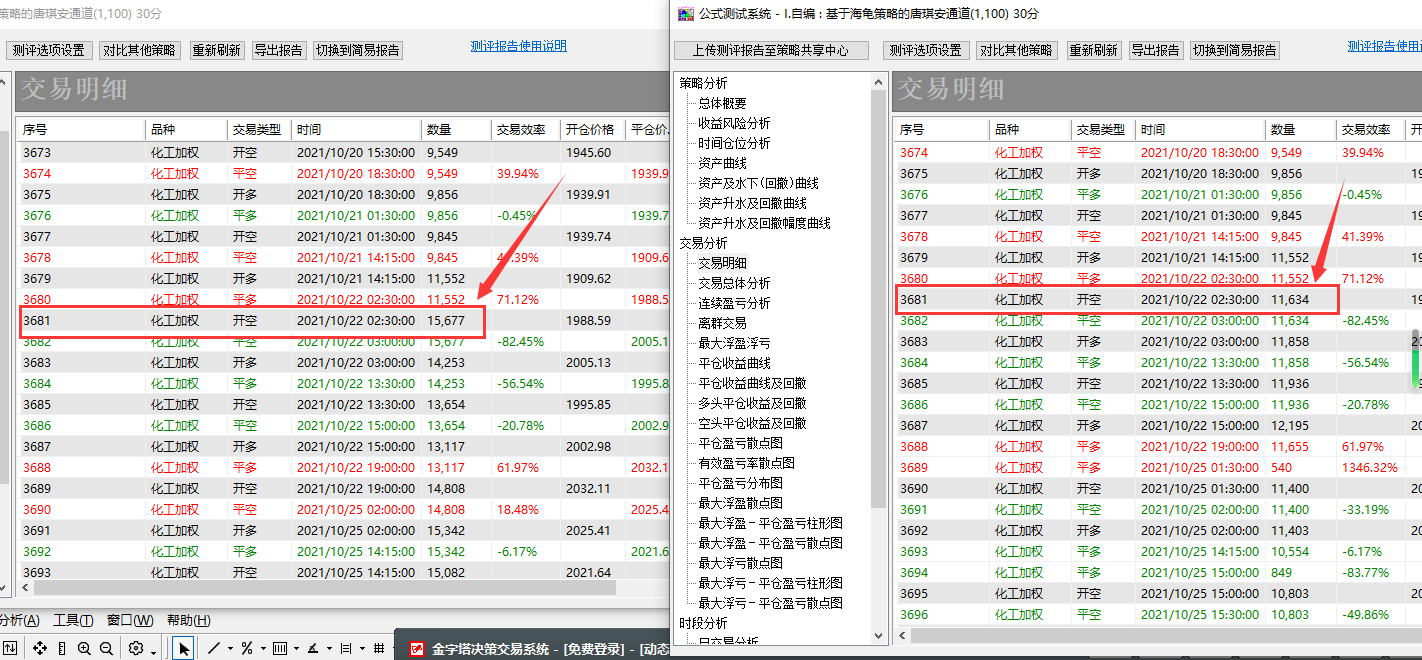
Task: Select the align lines drawing tool
Action: [x=346, y=648]
